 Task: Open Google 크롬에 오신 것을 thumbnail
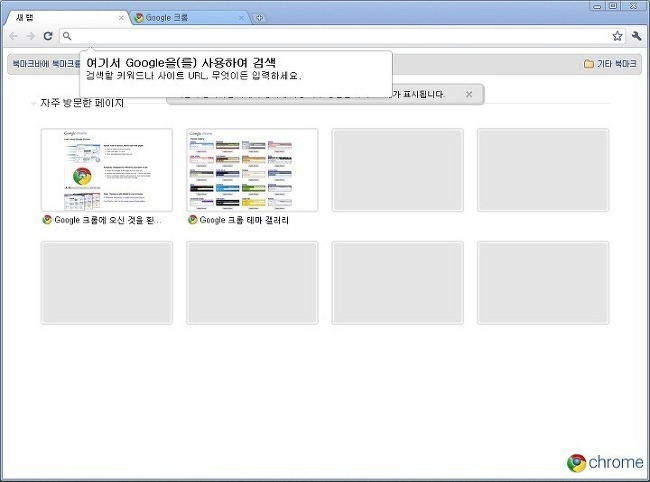pyautogui.click(x=107, y=170)
